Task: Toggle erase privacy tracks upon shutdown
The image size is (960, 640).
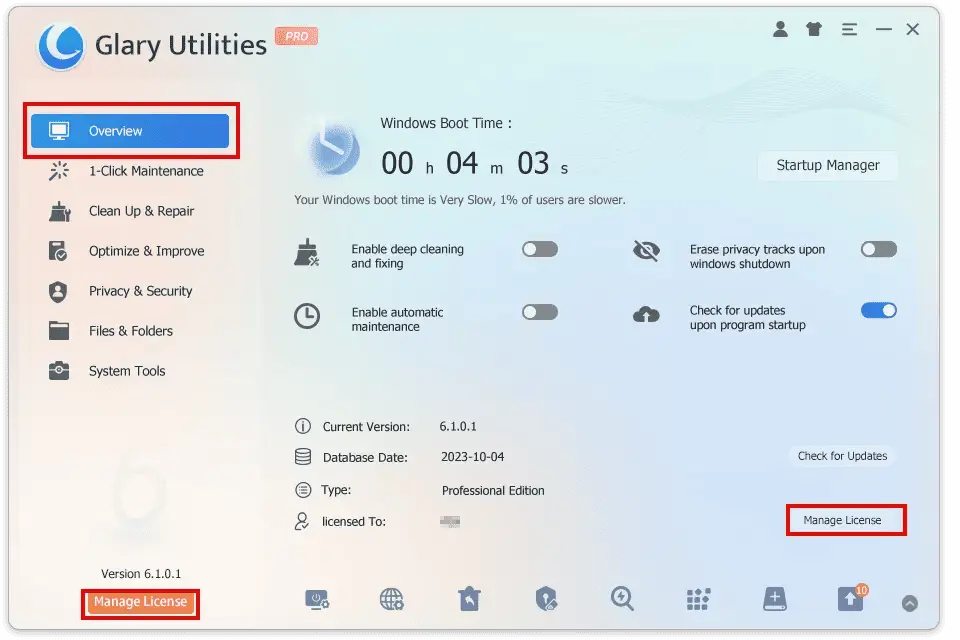Action: pos(879,249)
